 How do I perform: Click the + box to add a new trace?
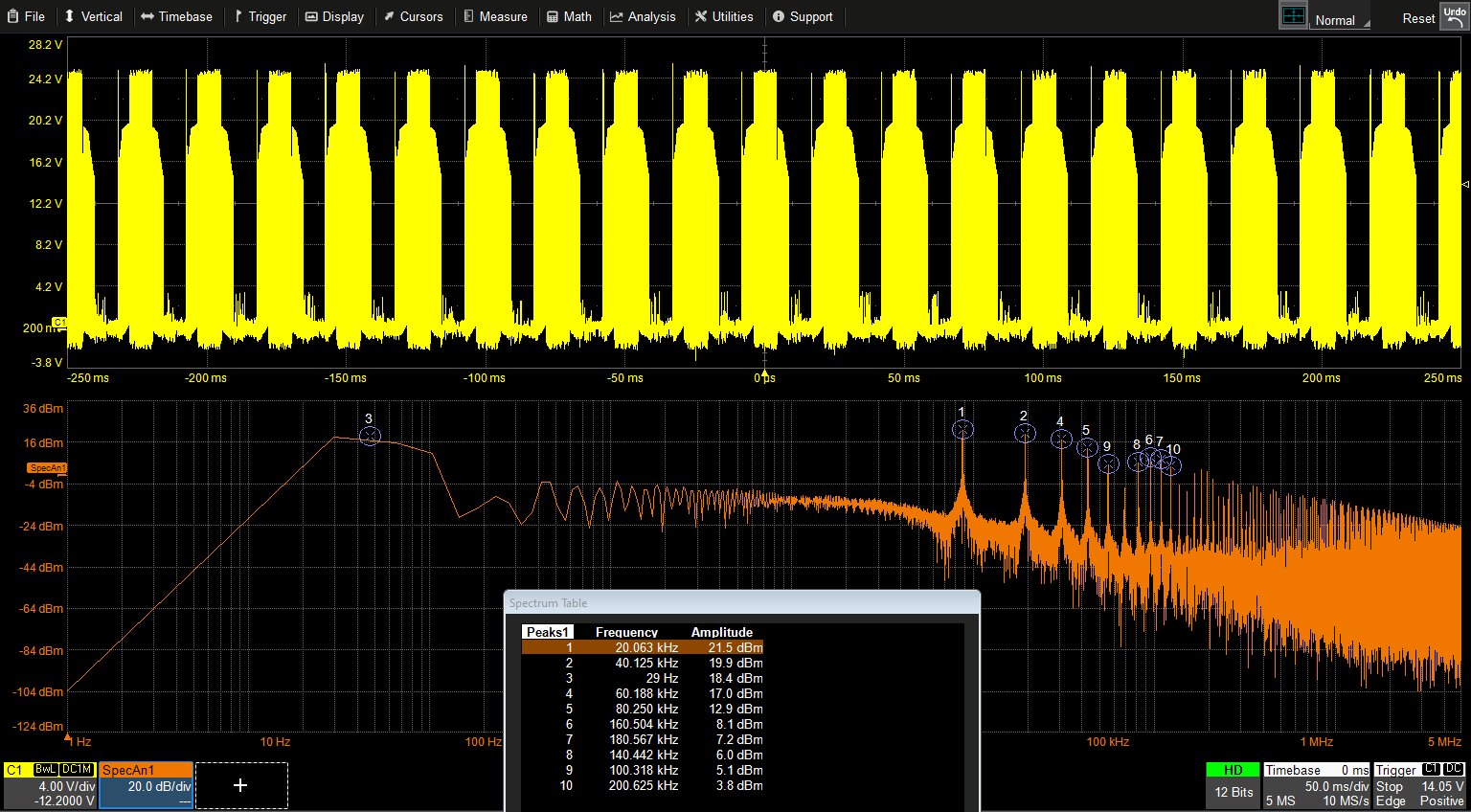240,785
